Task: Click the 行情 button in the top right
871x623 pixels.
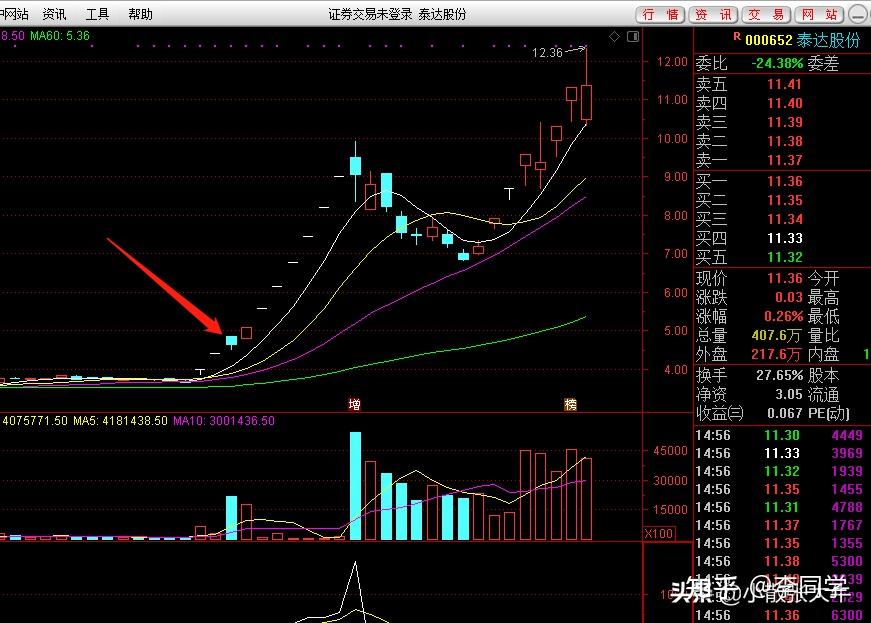Action: coord(660,15)
